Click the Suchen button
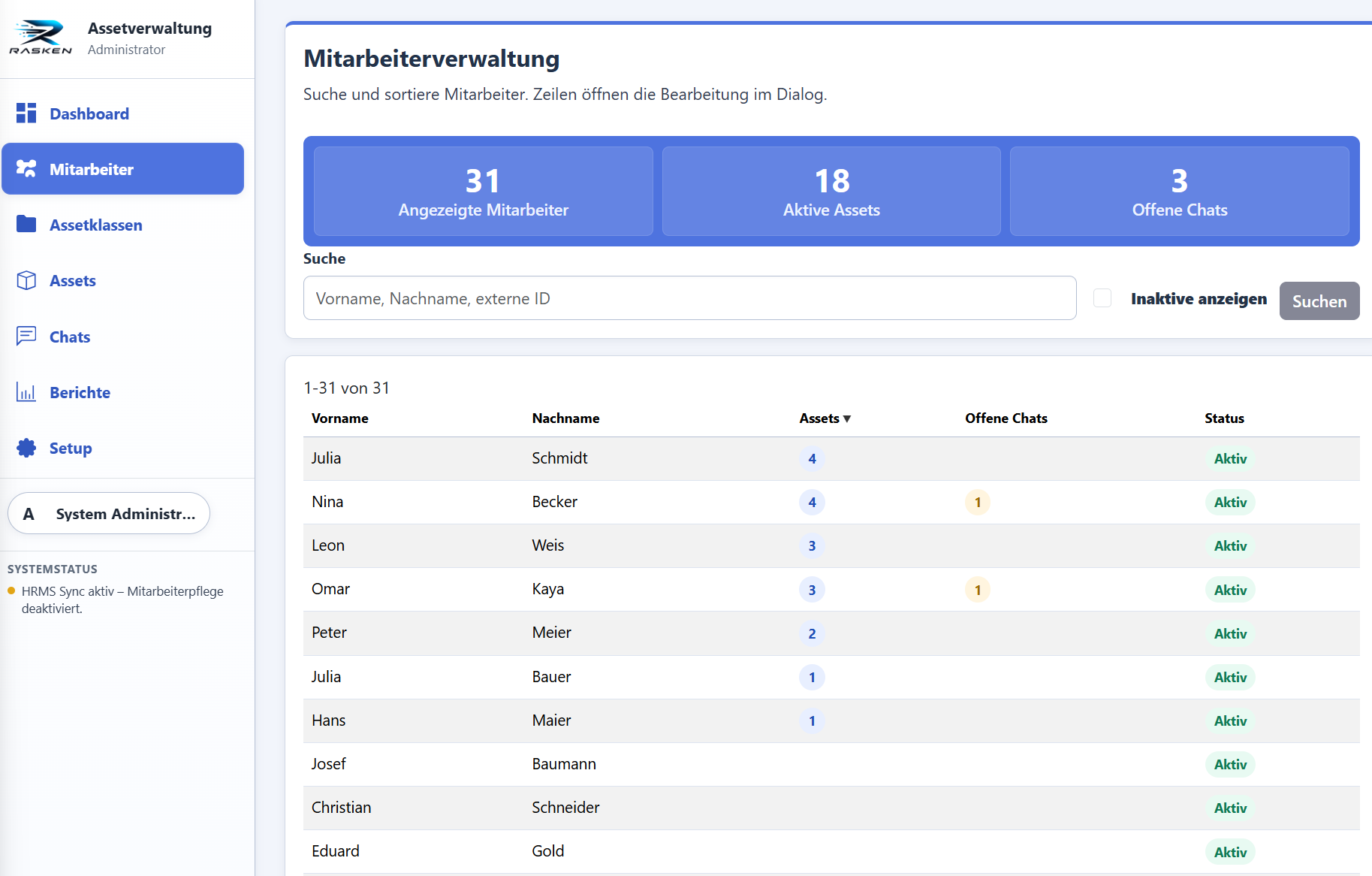This screenshot has height=876, width=1372. tap(1319, 301)
